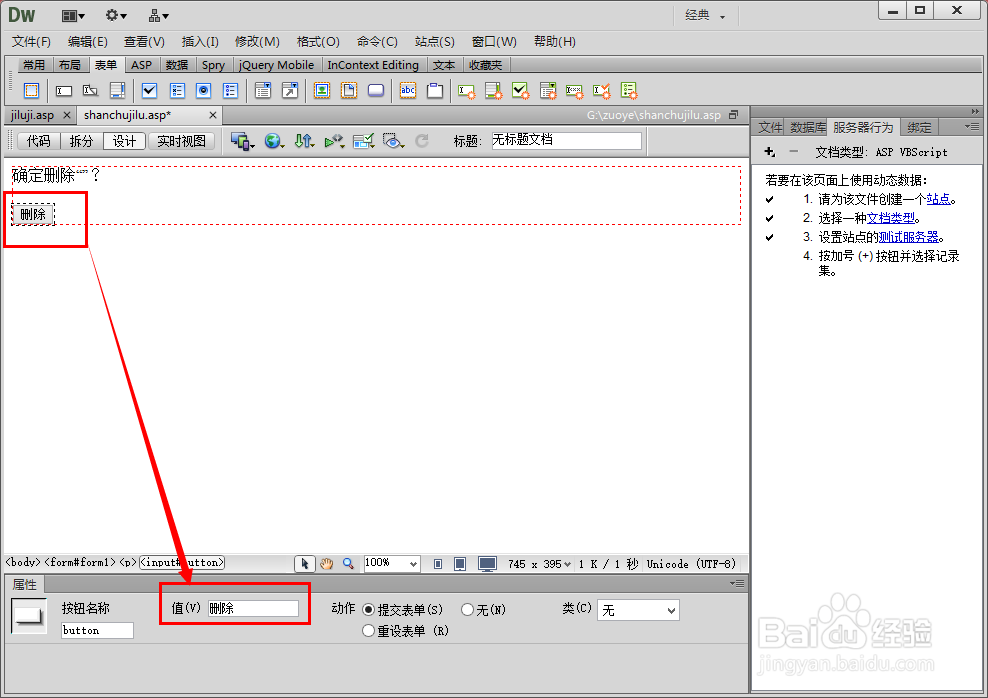Switch to 代码 (Code) view
This screenshot has height=698, width=988.
(38, 141)
